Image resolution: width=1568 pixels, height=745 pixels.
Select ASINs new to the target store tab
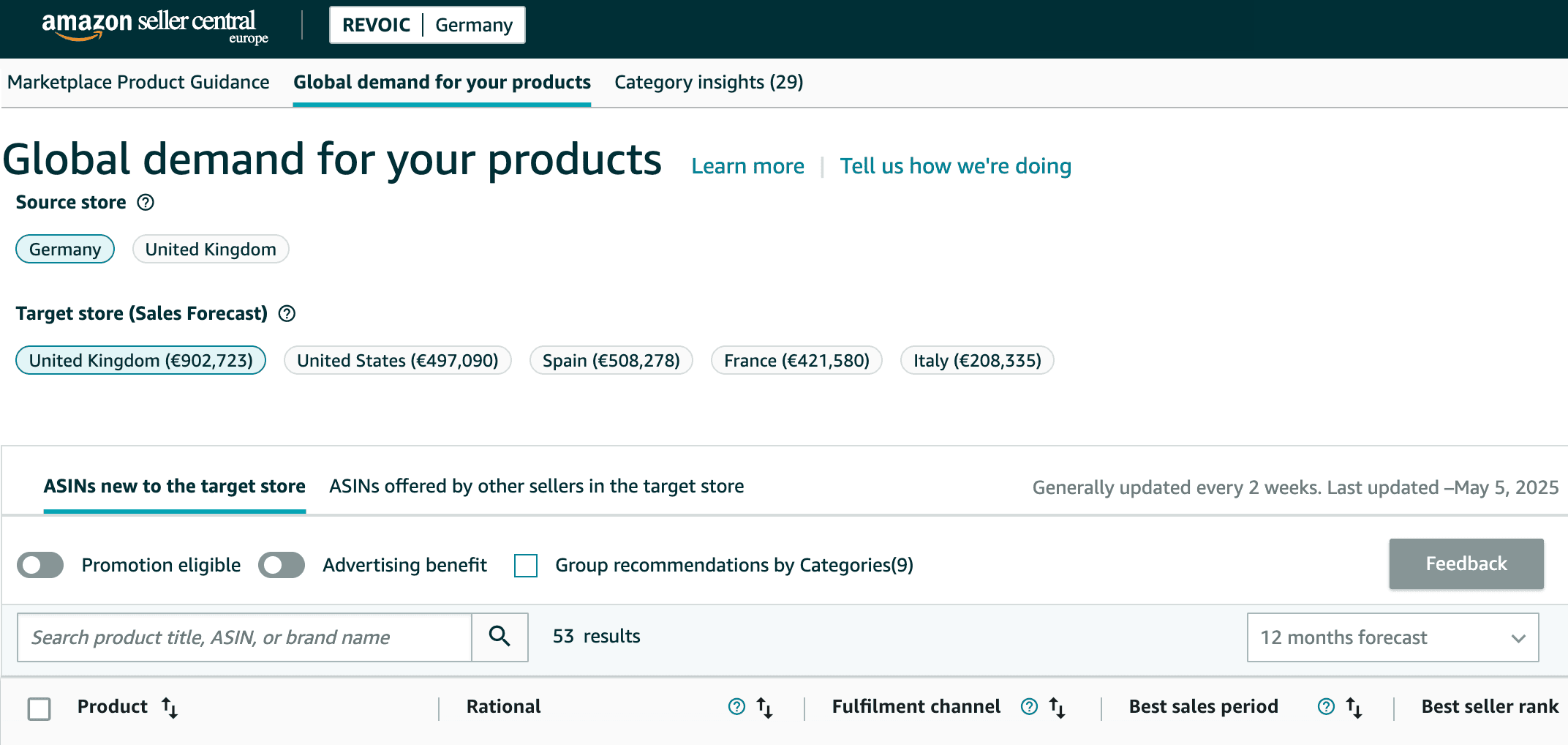point(174,486)
